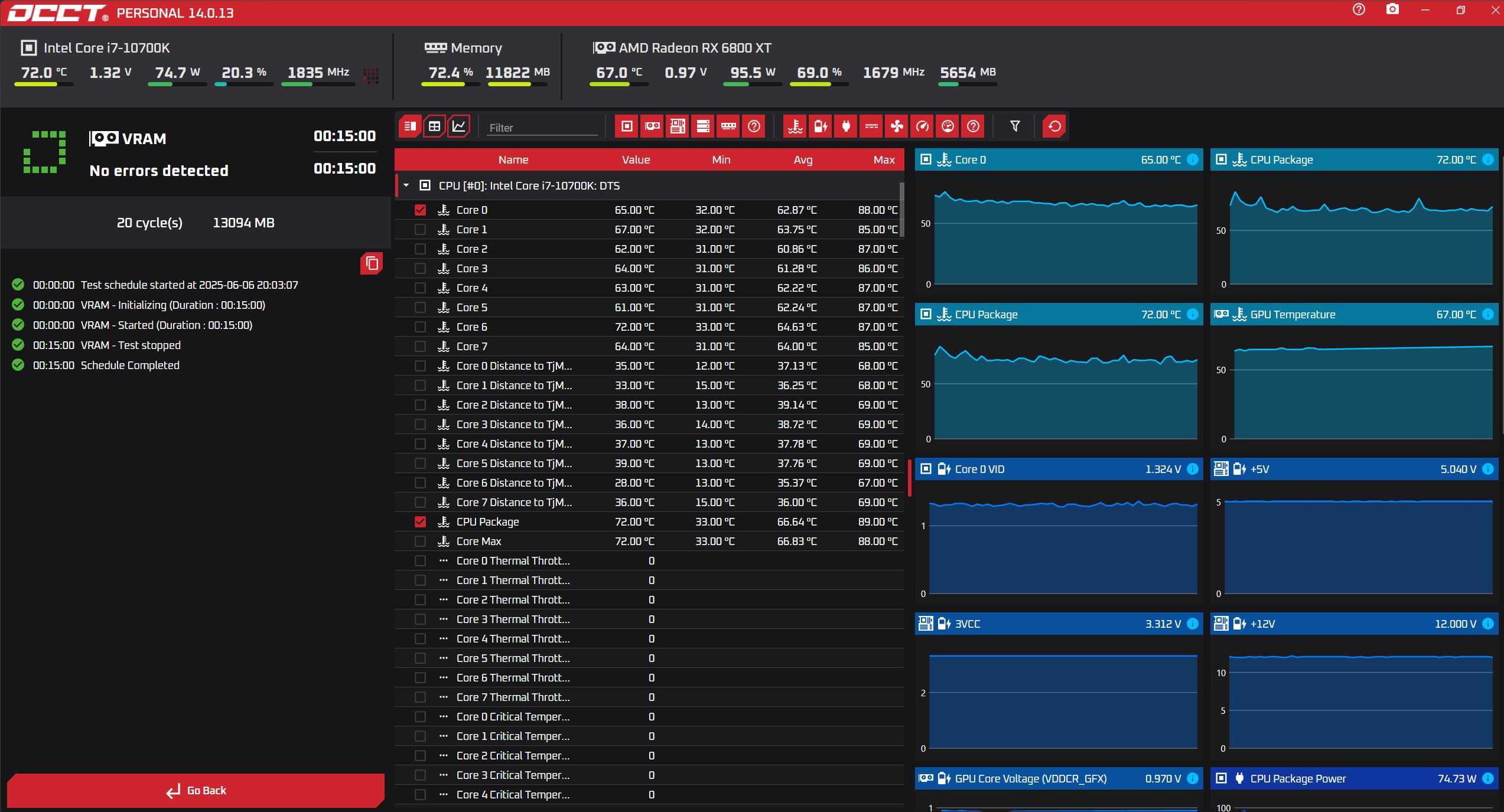
Task: Toggle the storage sensor filter
Action: click(703, 126)
